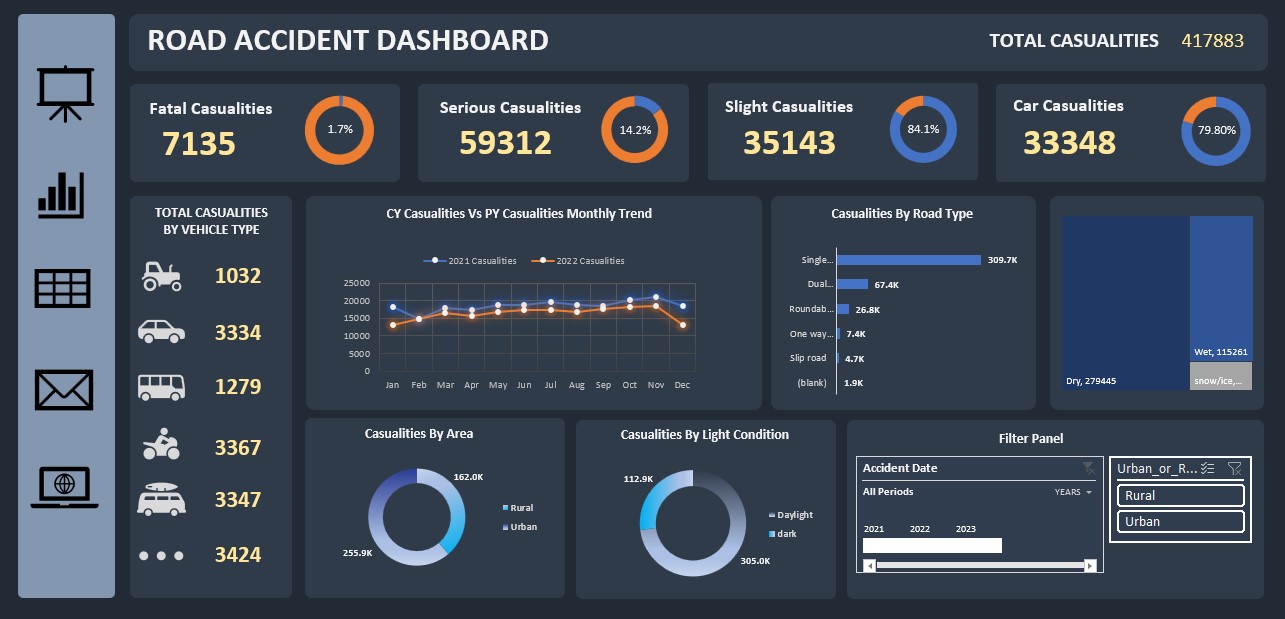Click the Rural legend entry in area chart

point(518,508)
